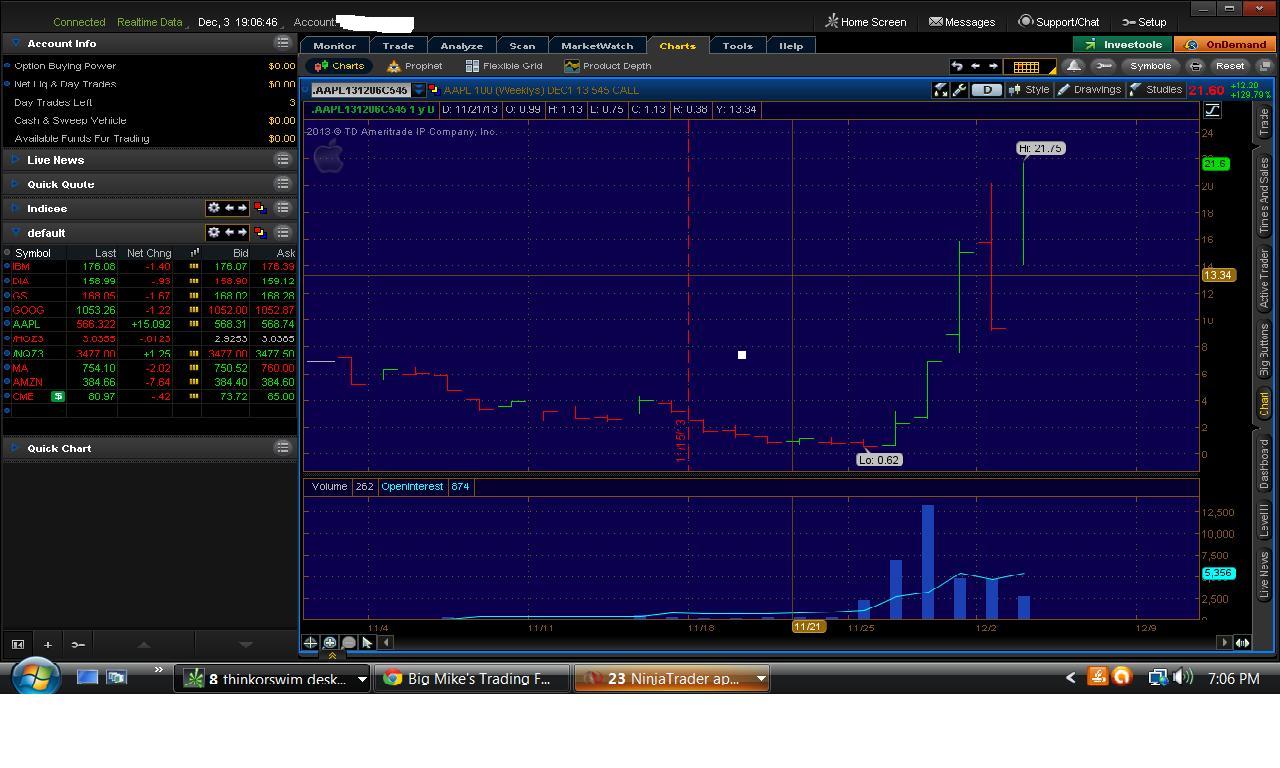Screen dimensions: 1280x768
Task: Switch to the Monitor tab
Action: (334, 46)
